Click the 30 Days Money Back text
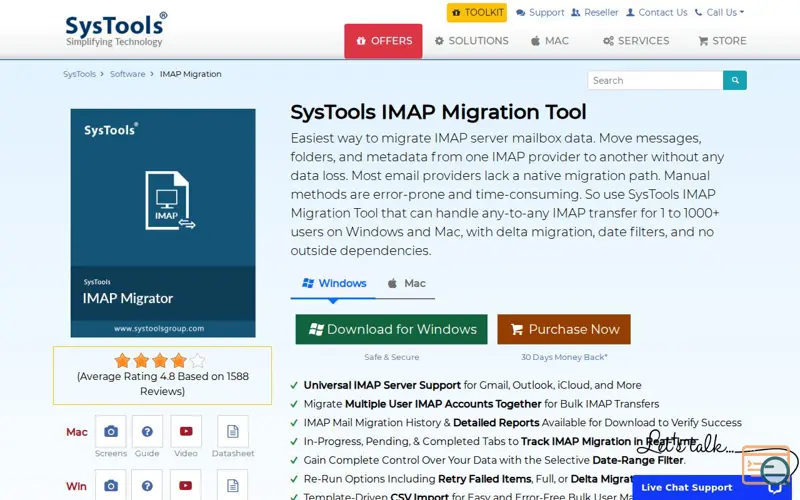The image size is (800, 500). 564,357
